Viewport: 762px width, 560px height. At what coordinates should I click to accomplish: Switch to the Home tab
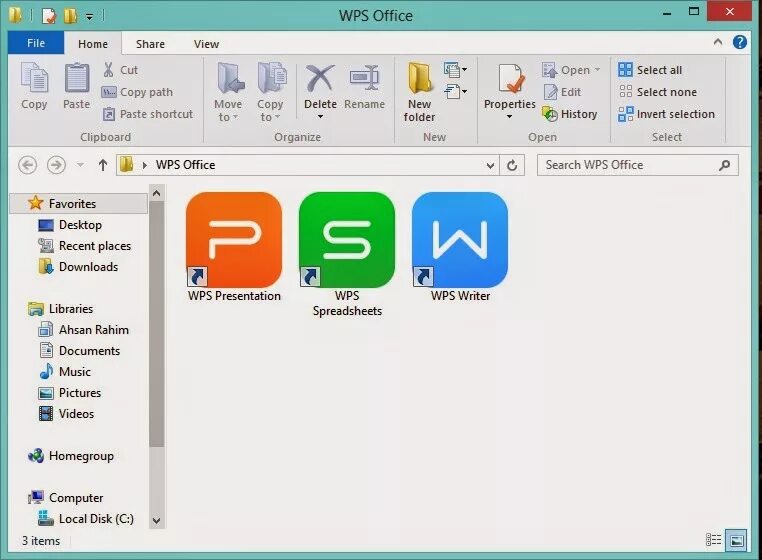[x=93, y=44]
